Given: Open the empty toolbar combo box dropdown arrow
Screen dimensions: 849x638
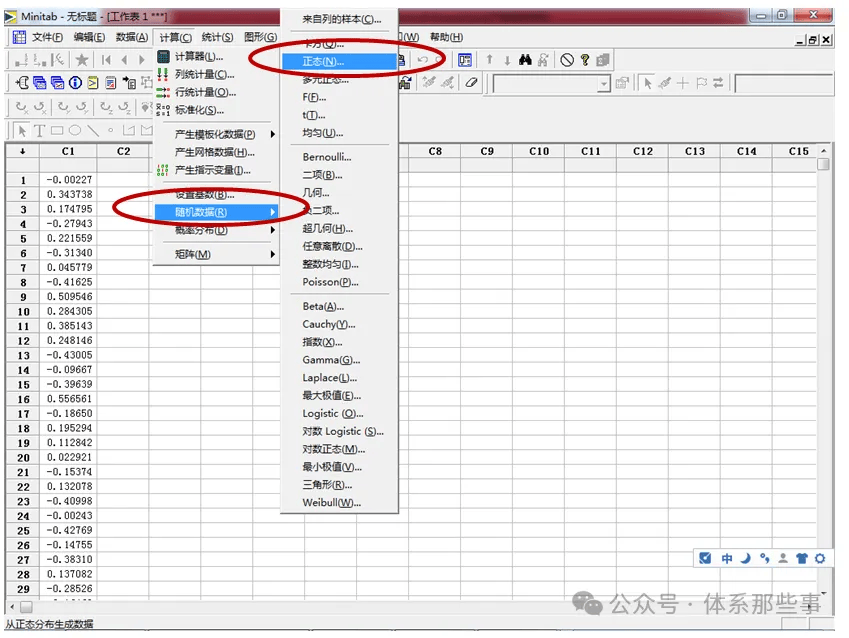Looking at the screenshot, I should (x=604, y=83).
